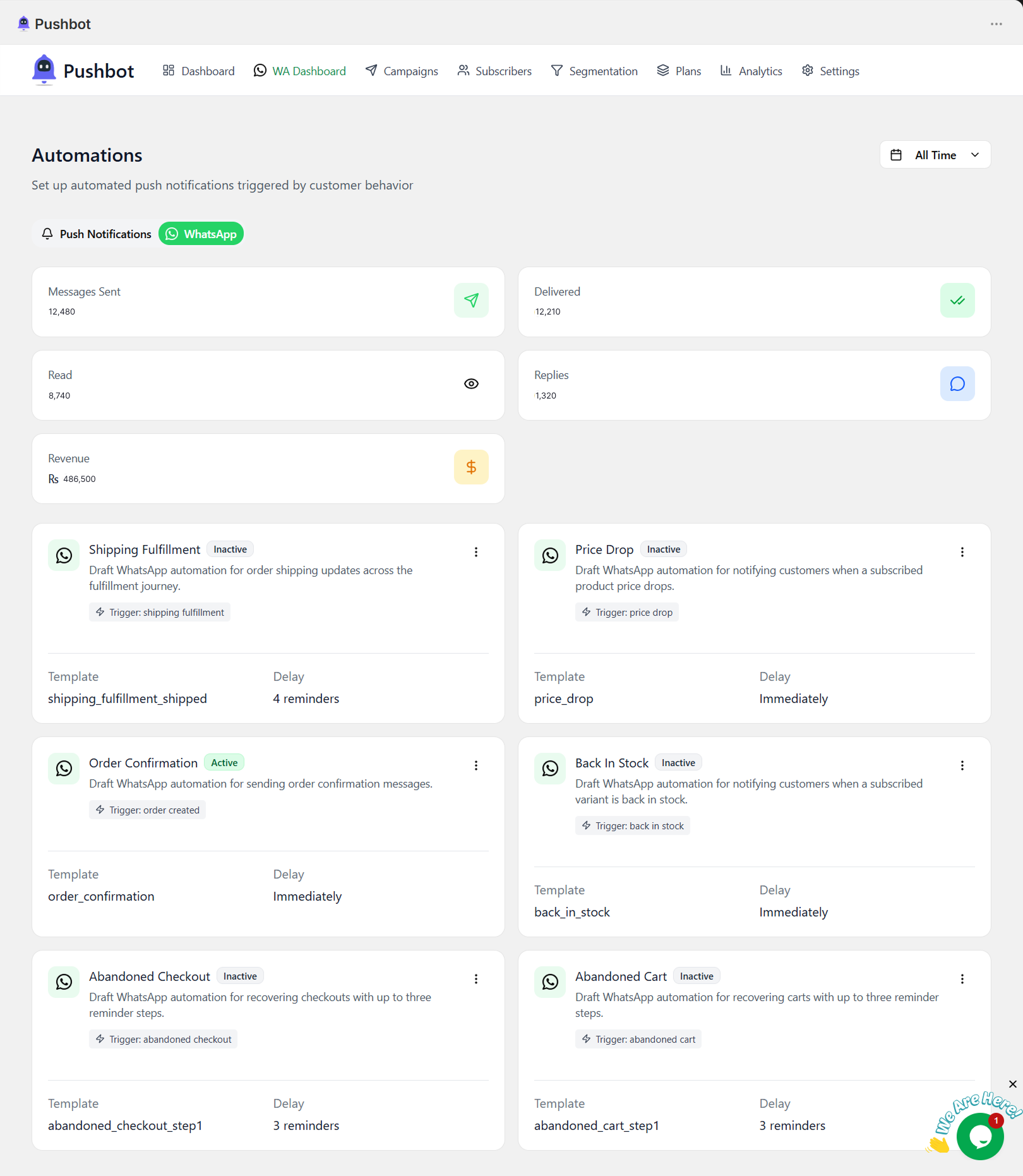Open Abandoned Checkout options menu
This screenshot has height=1176, width=1023.
476,979
